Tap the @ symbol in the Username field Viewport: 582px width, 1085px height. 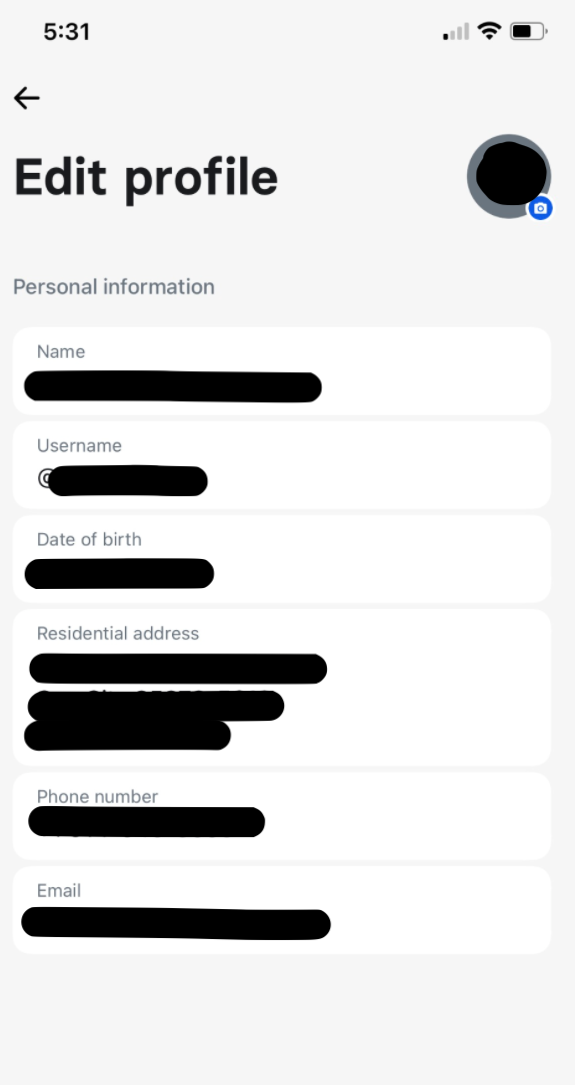[x=44, y=478]
